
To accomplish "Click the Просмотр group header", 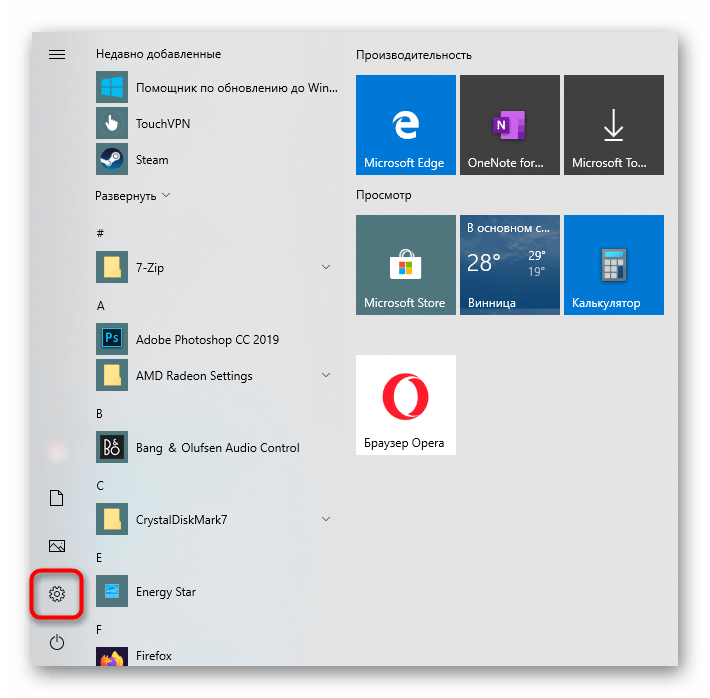I will [x=384, y=195].
